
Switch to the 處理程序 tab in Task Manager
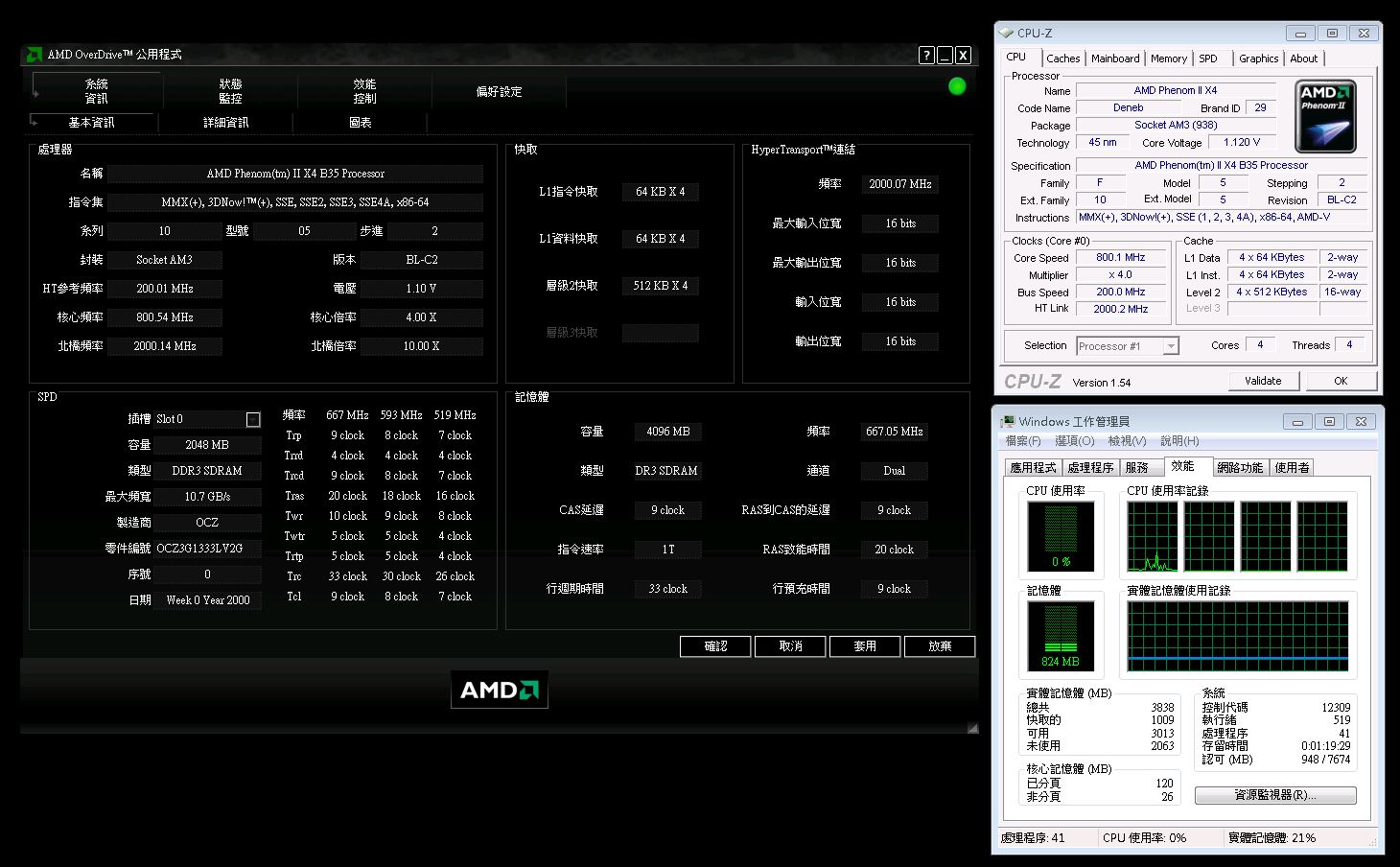tap(1090, 467)
